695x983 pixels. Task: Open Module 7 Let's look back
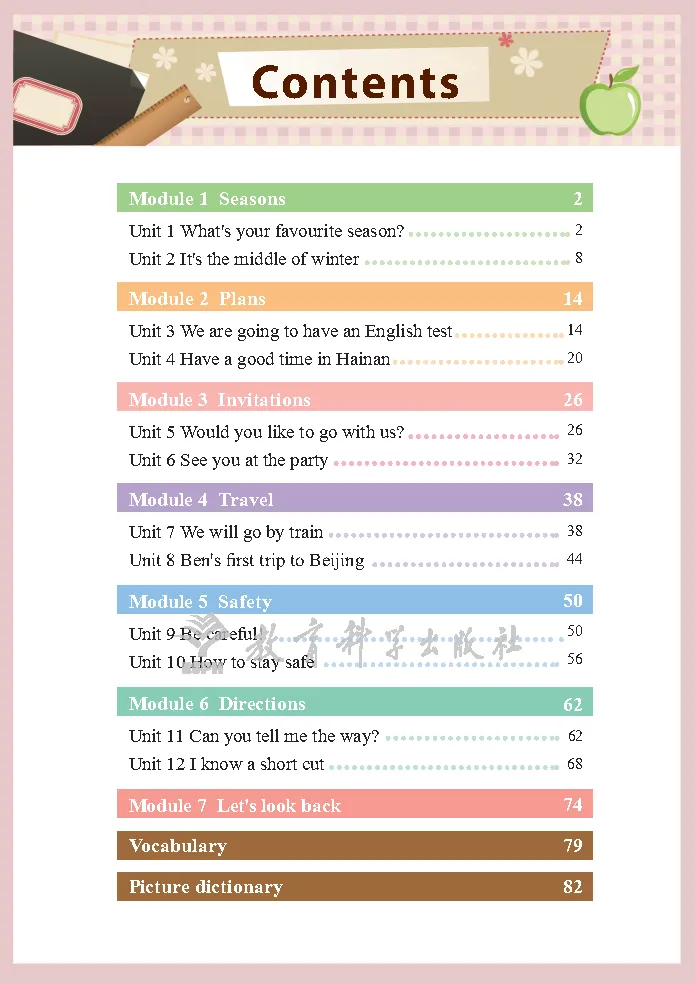click(354, 805)
